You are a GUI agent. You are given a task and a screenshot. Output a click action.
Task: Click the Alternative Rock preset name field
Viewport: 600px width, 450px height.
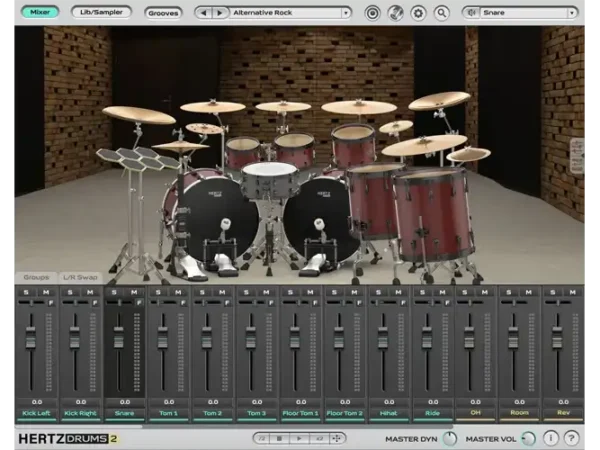pyautogui.click(x=286, y=13)
